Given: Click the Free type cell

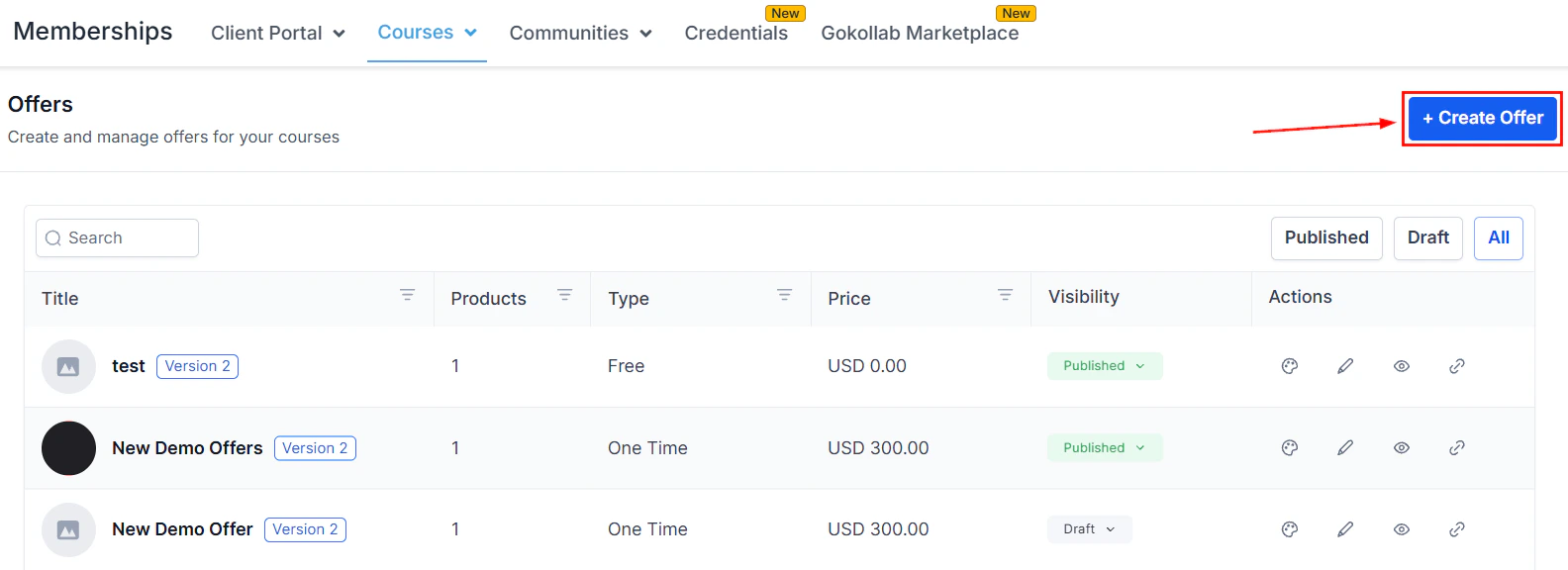Looking at the screenshot, I should (626, 366).
